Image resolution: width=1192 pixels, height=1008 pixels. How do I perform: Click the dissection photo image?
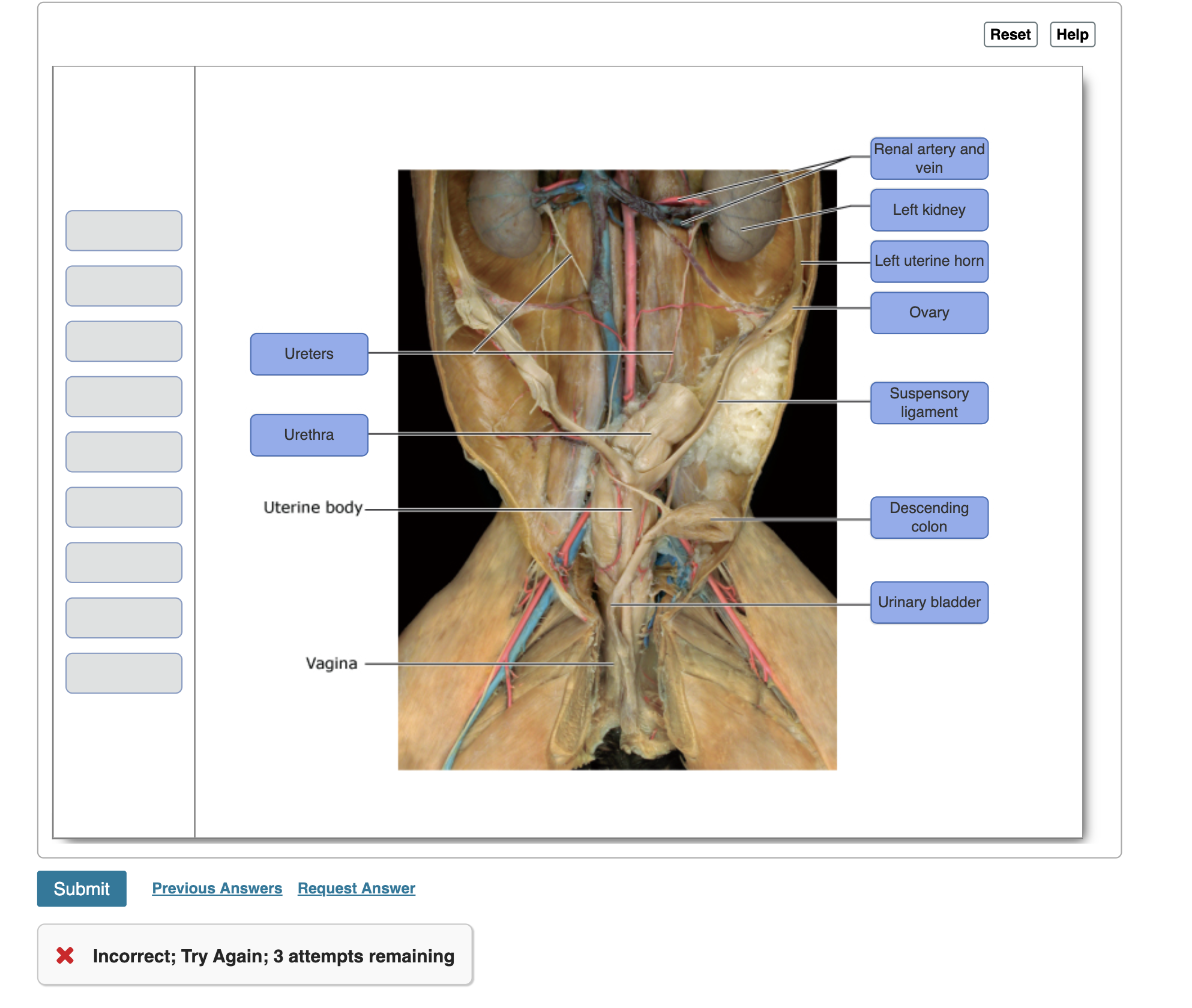[617, 469]
